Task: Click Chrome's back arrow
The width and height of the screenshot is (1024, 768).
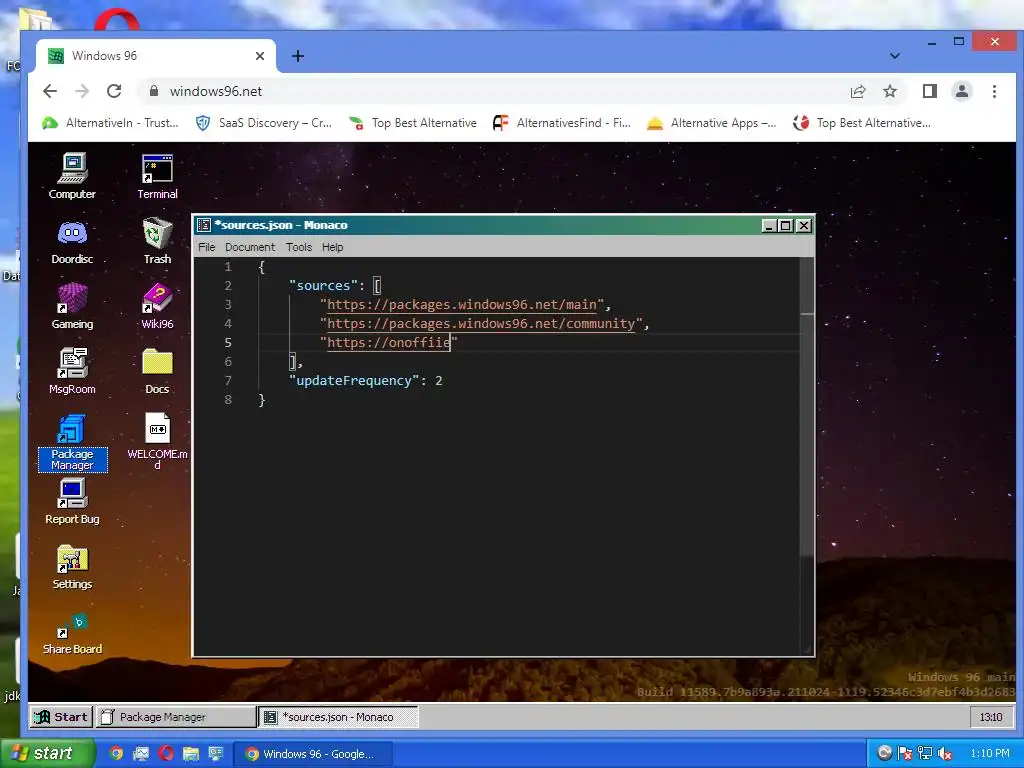Action: [50, 91]
